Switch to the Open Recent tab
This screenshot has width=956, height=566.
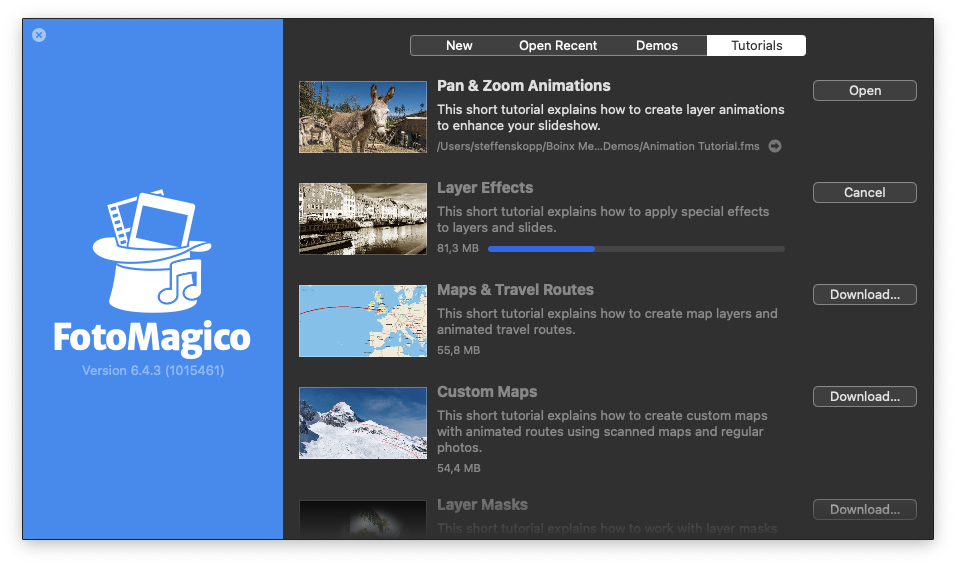(558, 46)
